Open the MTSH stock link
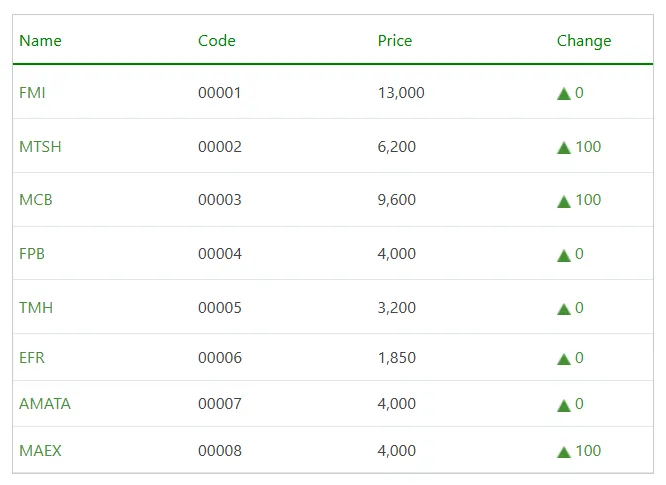This screenshot has height=485, width=666. click(40, 147)
